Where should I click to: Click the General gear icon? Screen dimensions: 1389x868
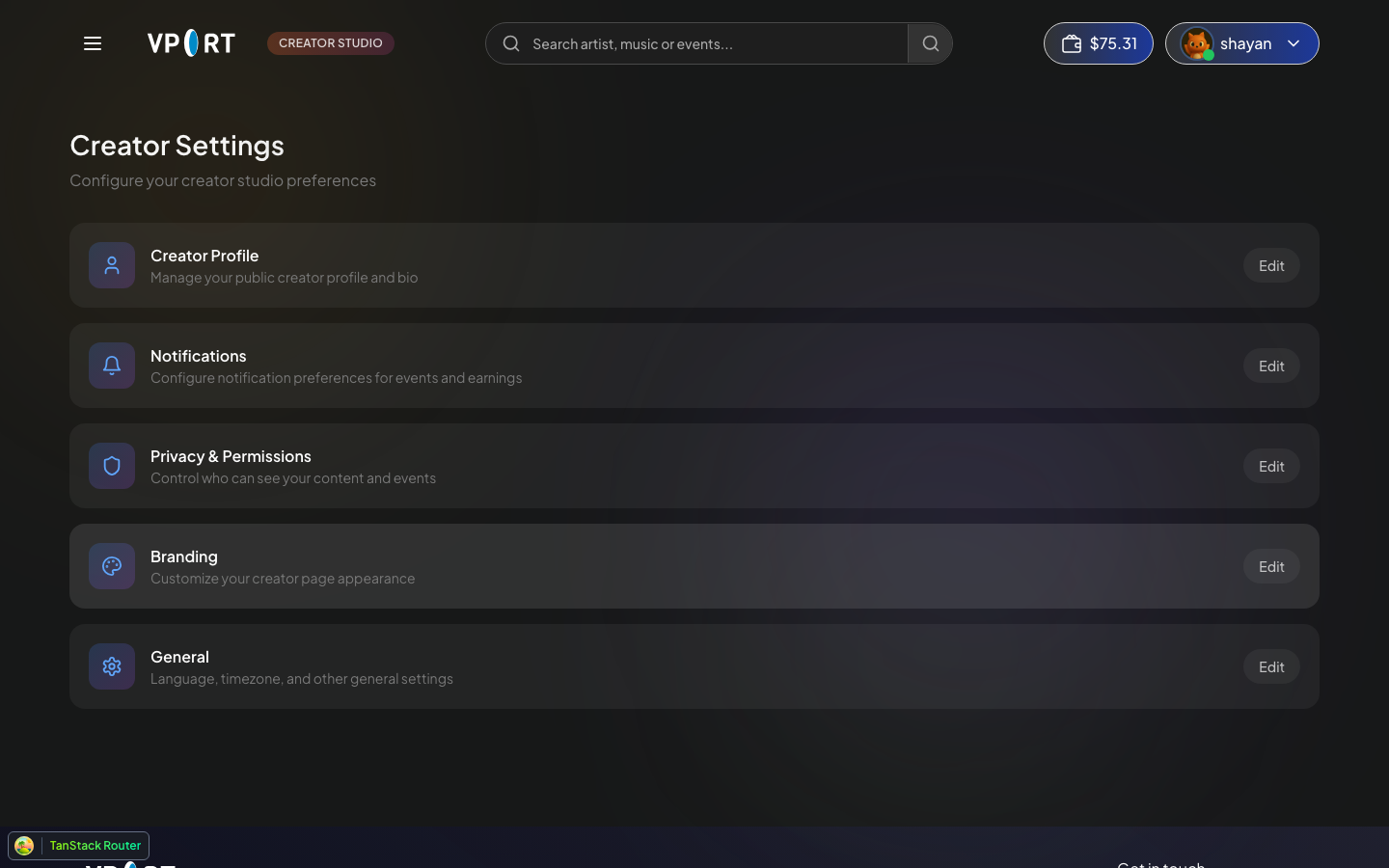point(112,666)
